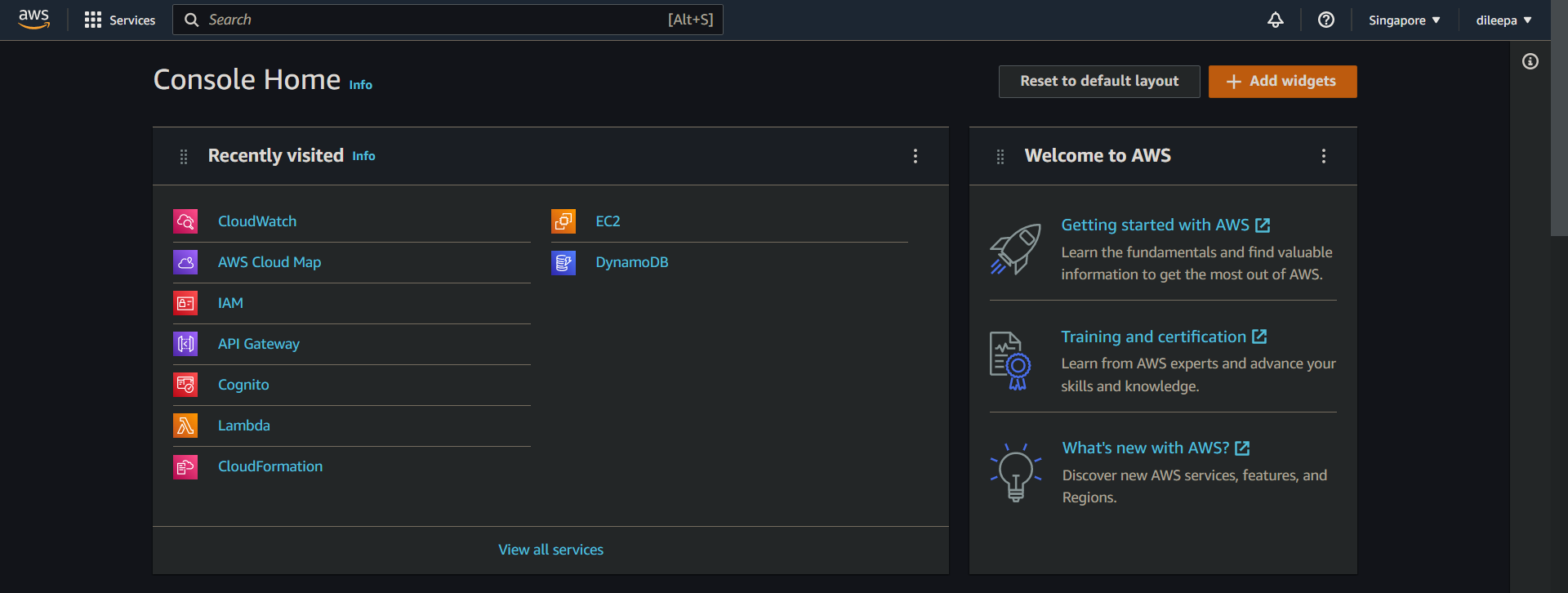Click the AWS Cloud Map service icon
The height and width of the screenshot is (593, 1568).
tap(185, 262)
